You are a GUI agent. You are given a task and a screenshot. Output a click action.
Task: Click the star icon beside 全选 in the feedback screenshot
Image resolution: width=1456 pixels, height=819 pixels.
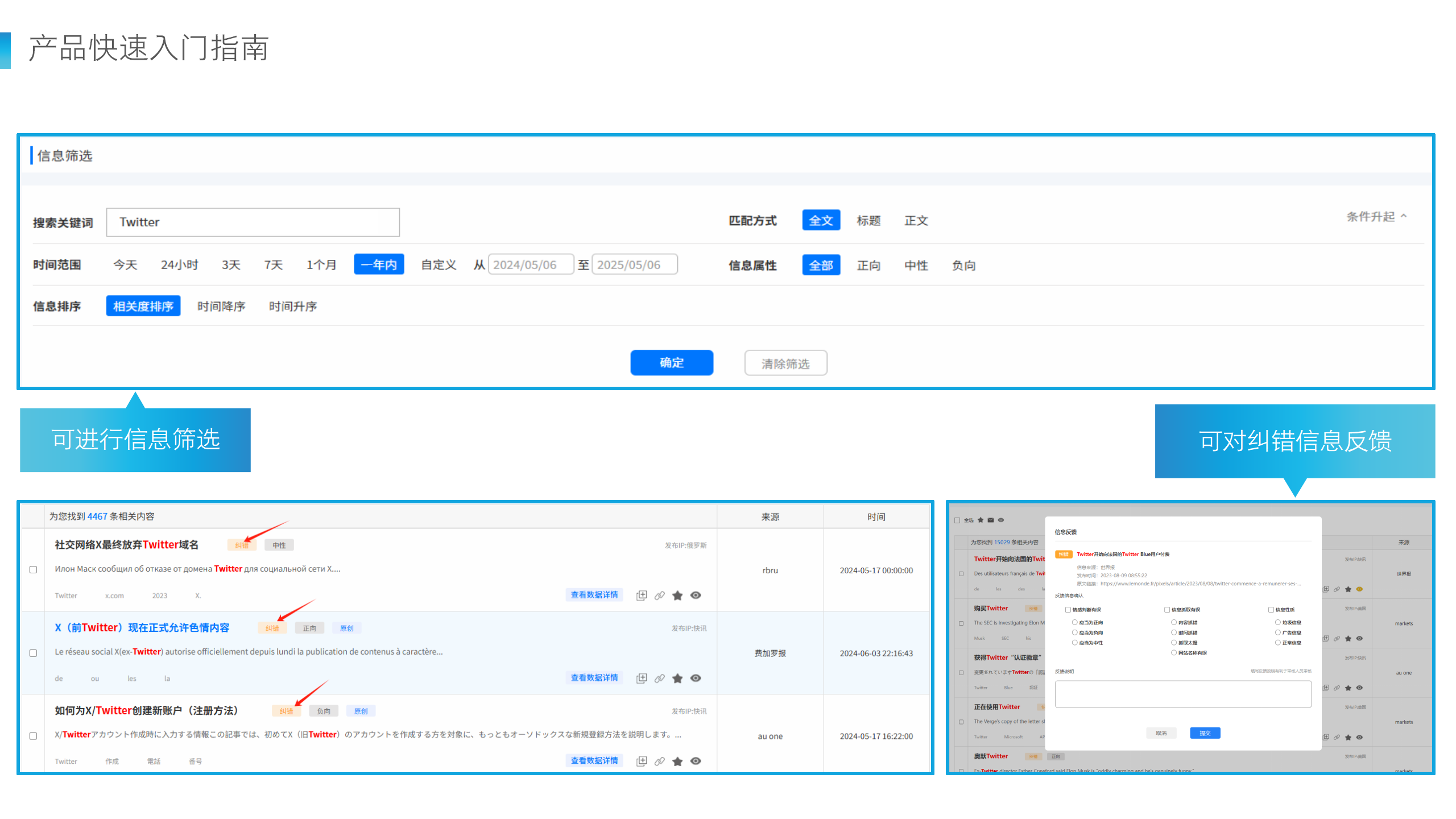(x=981, y=520)
